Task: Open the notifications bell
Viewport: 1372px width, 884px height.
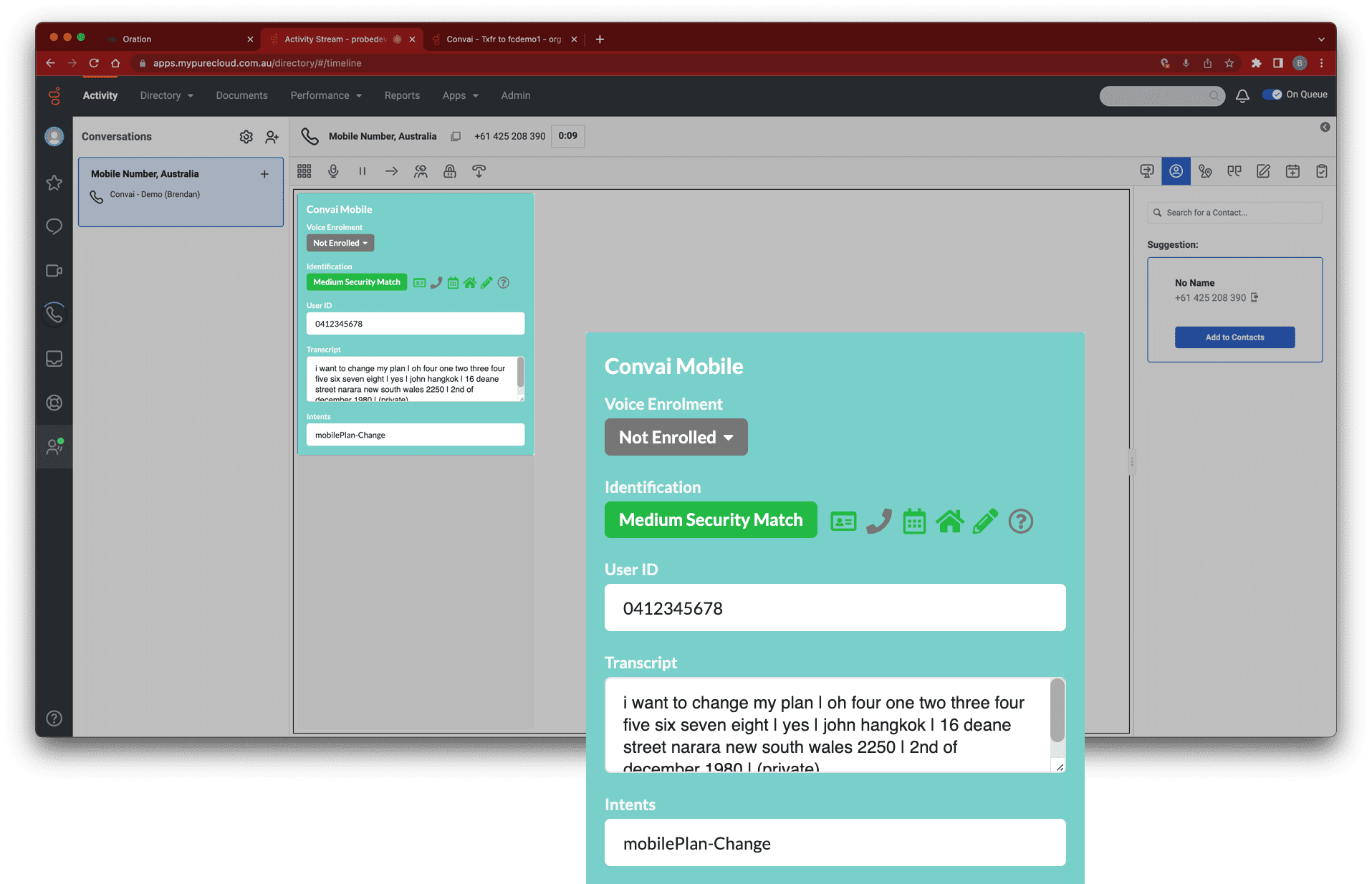Action: [x=1242, y=95]
